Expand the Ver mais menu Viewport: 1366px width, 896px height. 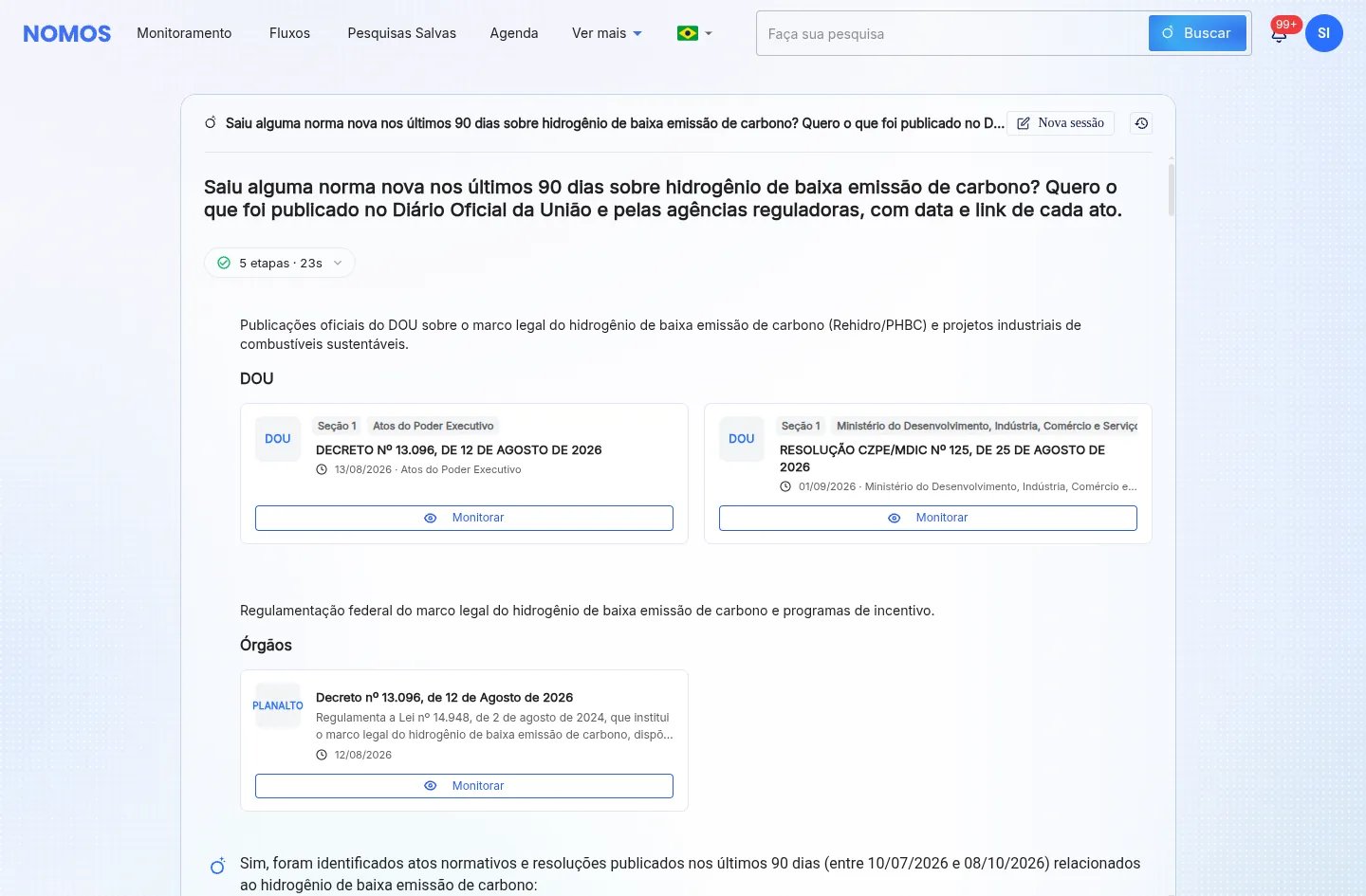click(x=607, y=33)
